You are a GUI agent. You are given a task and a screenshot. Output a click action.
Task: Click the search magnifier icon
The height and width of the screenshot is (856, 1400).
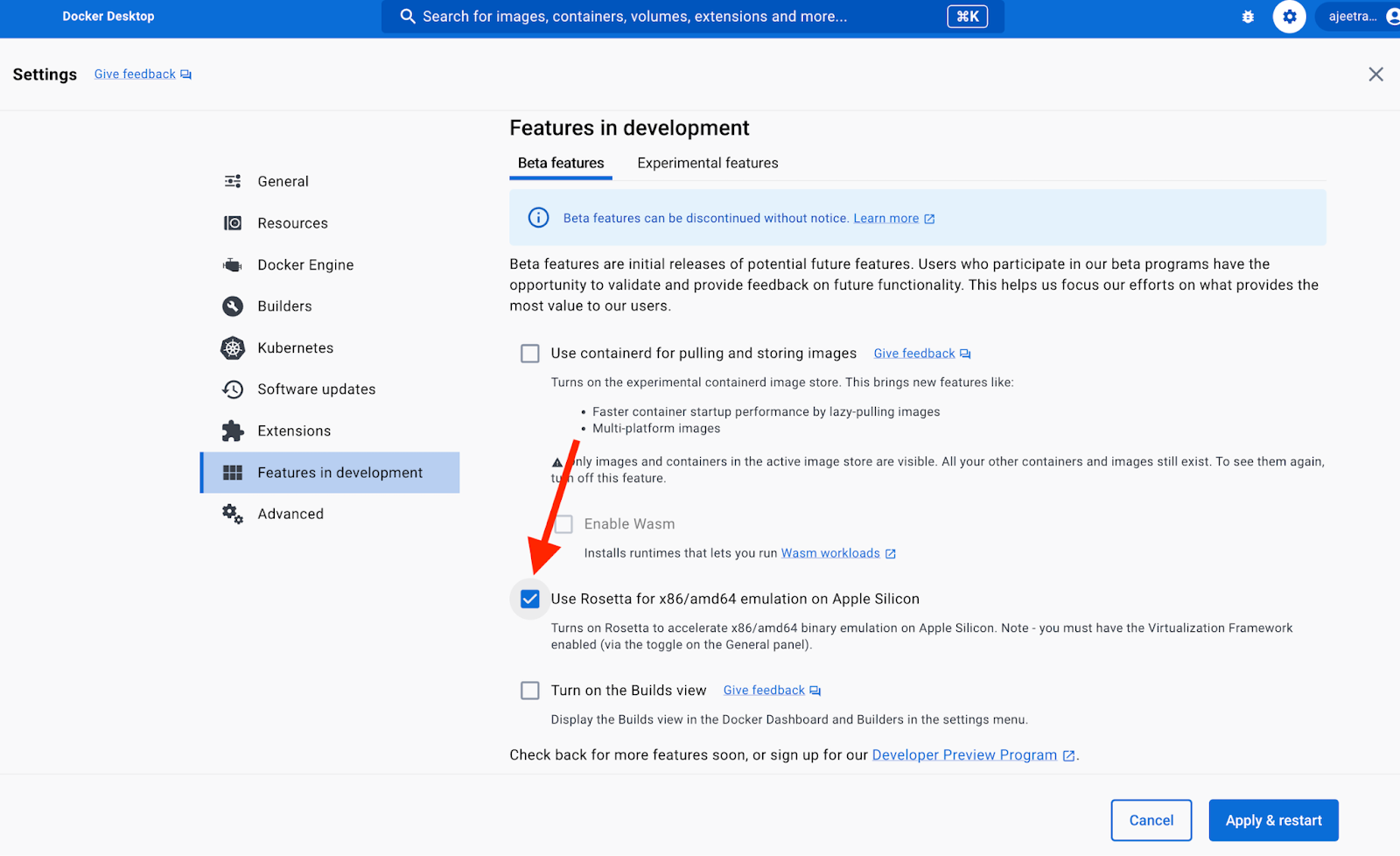click(x=408, y=17)
